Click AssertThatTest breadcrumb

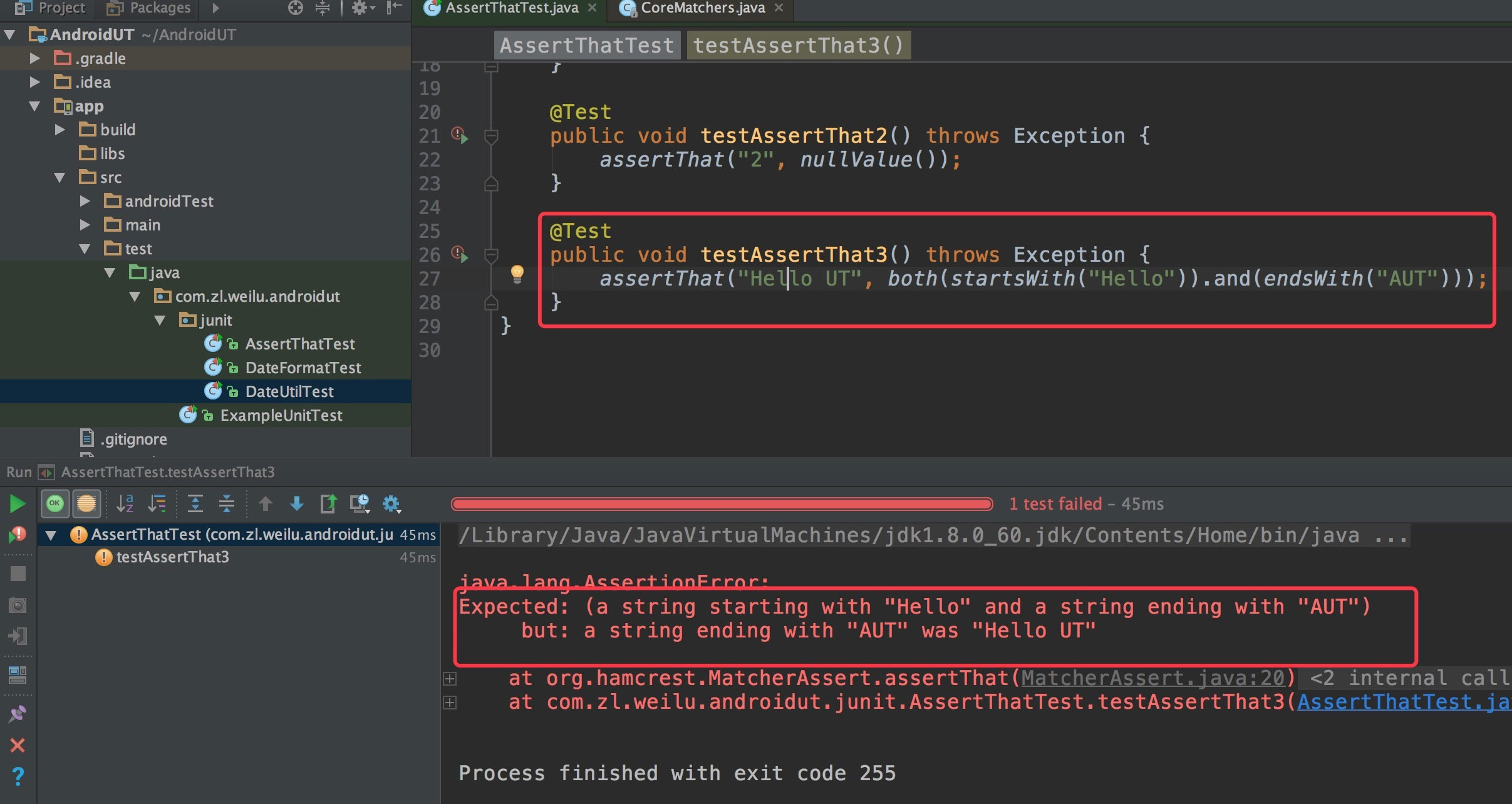coord(587,45)
